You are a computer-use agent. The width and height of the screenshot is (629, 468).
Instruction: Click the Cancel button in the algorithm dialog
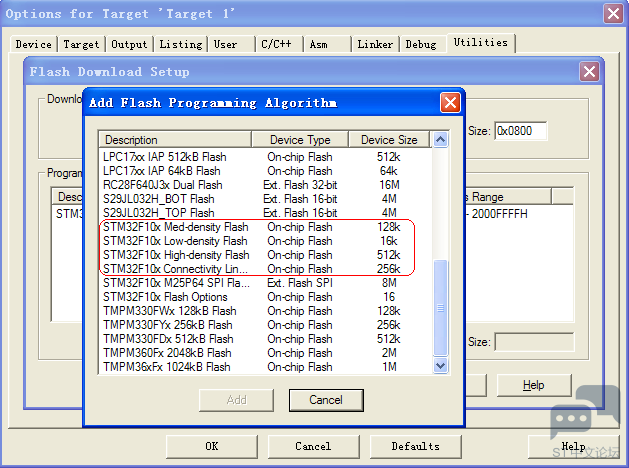326,400
